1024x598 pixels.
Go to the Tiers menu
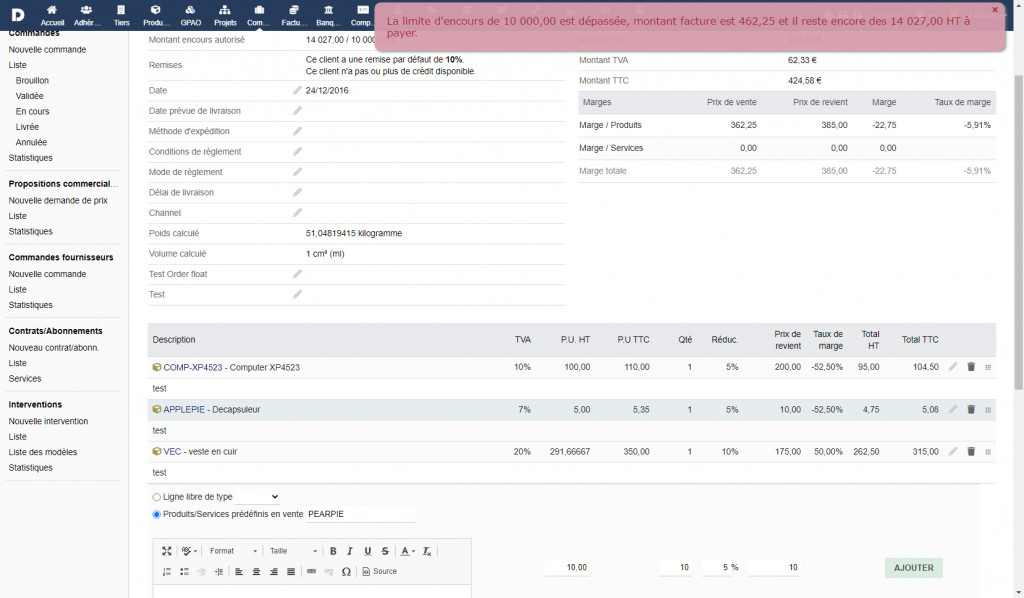pos(121,15)
